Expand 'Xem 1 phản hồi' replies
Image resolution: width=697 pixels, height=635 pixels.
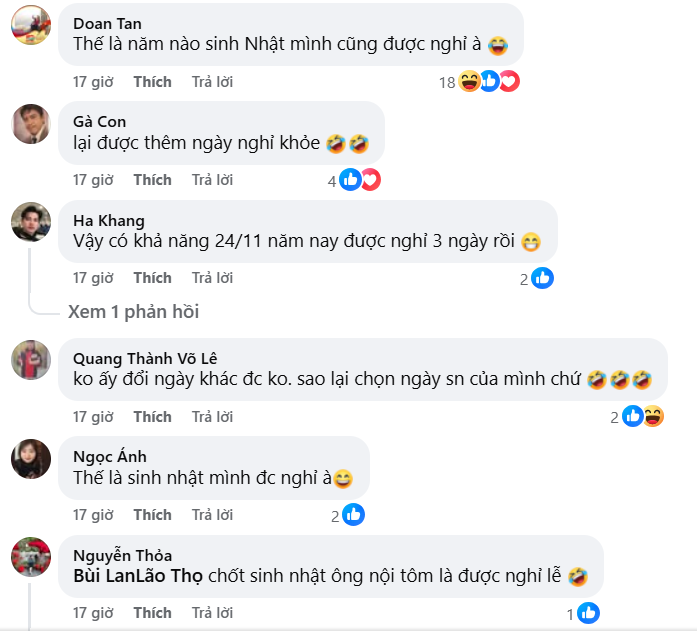click(133, 312)
